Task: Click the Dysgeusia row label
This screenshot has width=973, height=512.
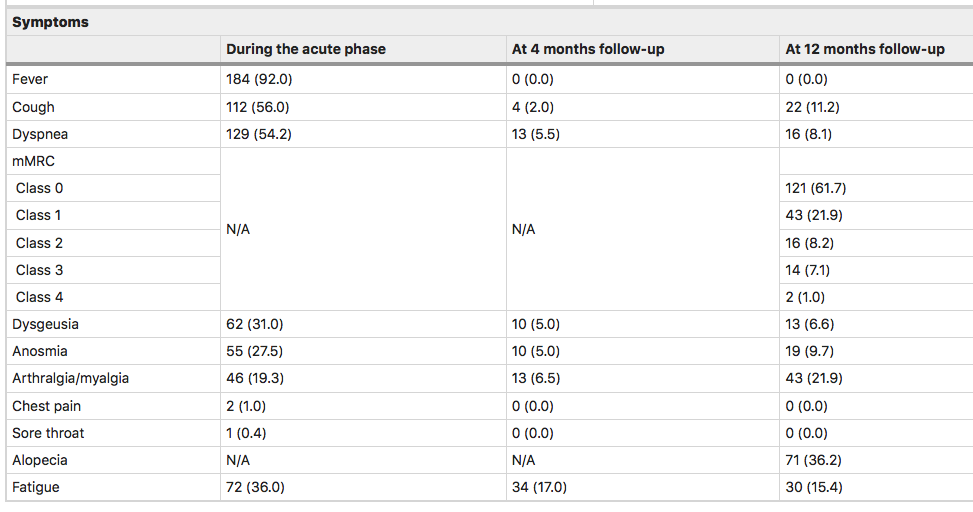Action: tap(45, 324)
